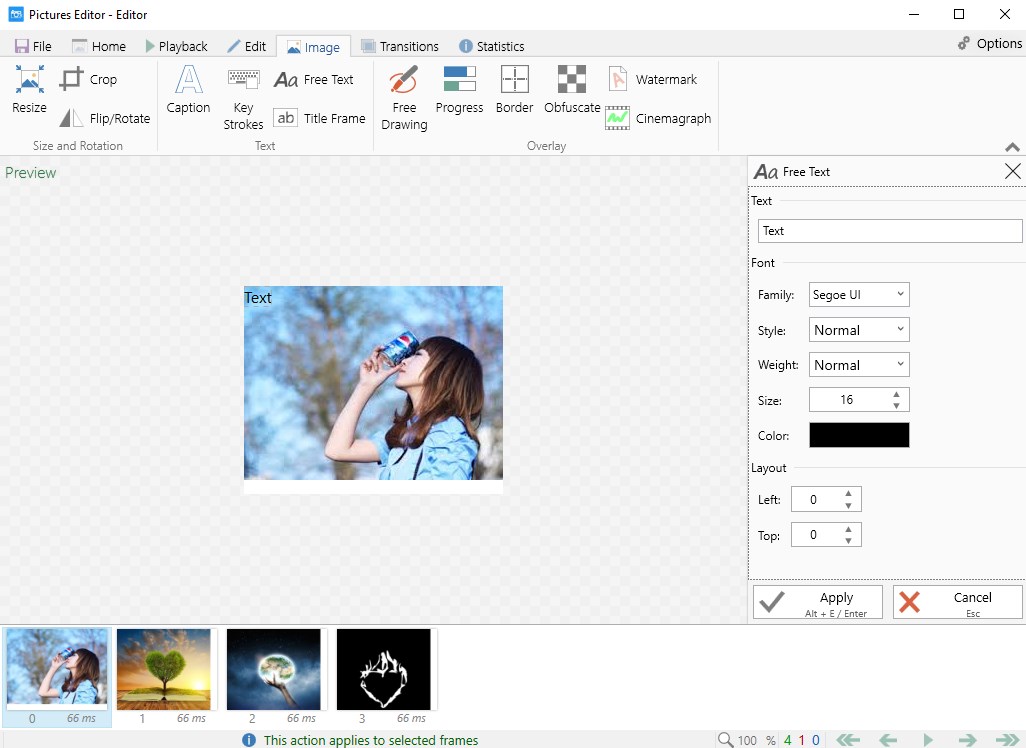Click the info icon in status bar
1026x748 pixels.
[x=249, y=740]
